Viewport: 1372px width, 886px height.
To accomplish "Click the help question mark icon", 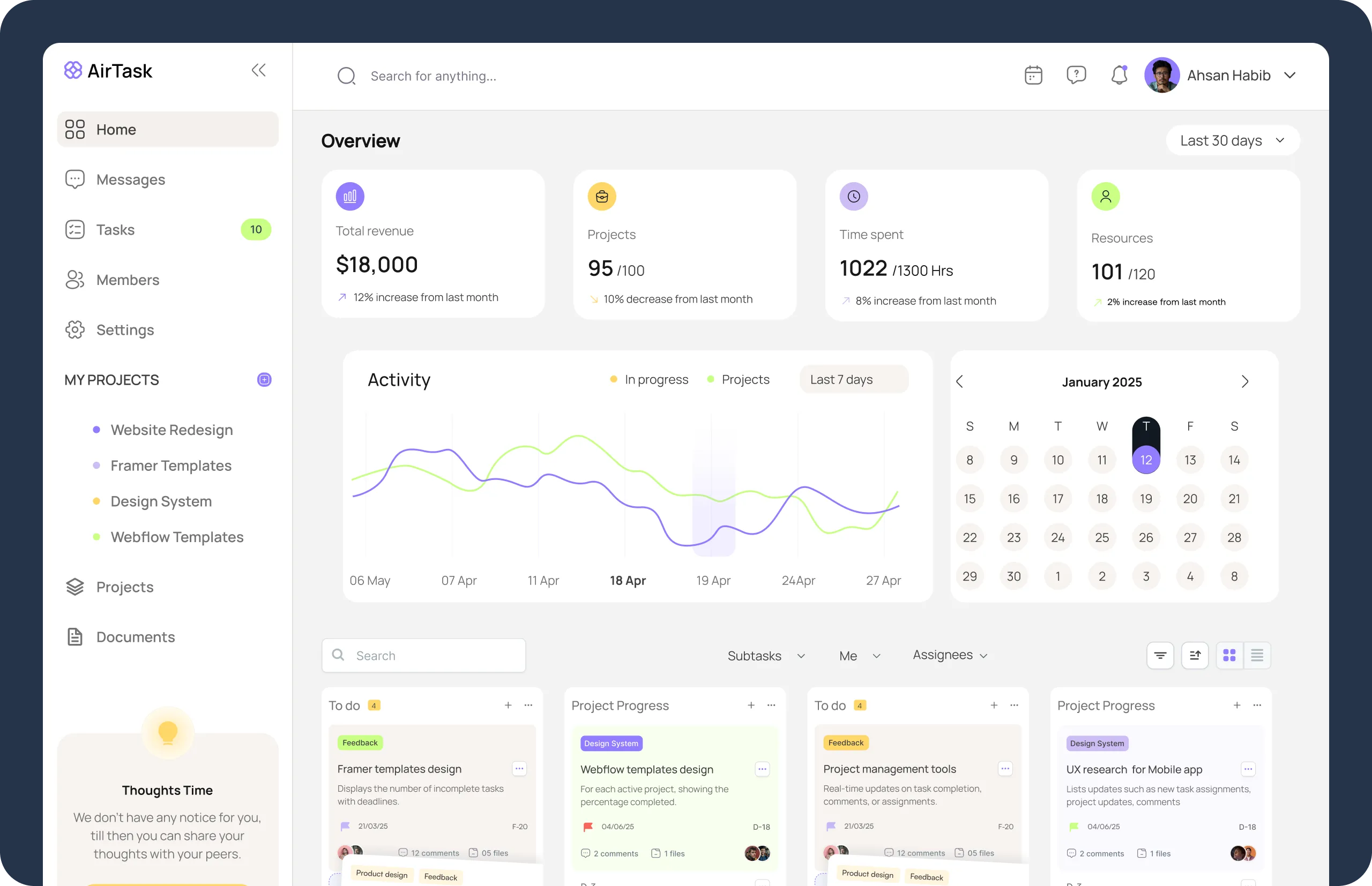I will (x=1076, y=75).
